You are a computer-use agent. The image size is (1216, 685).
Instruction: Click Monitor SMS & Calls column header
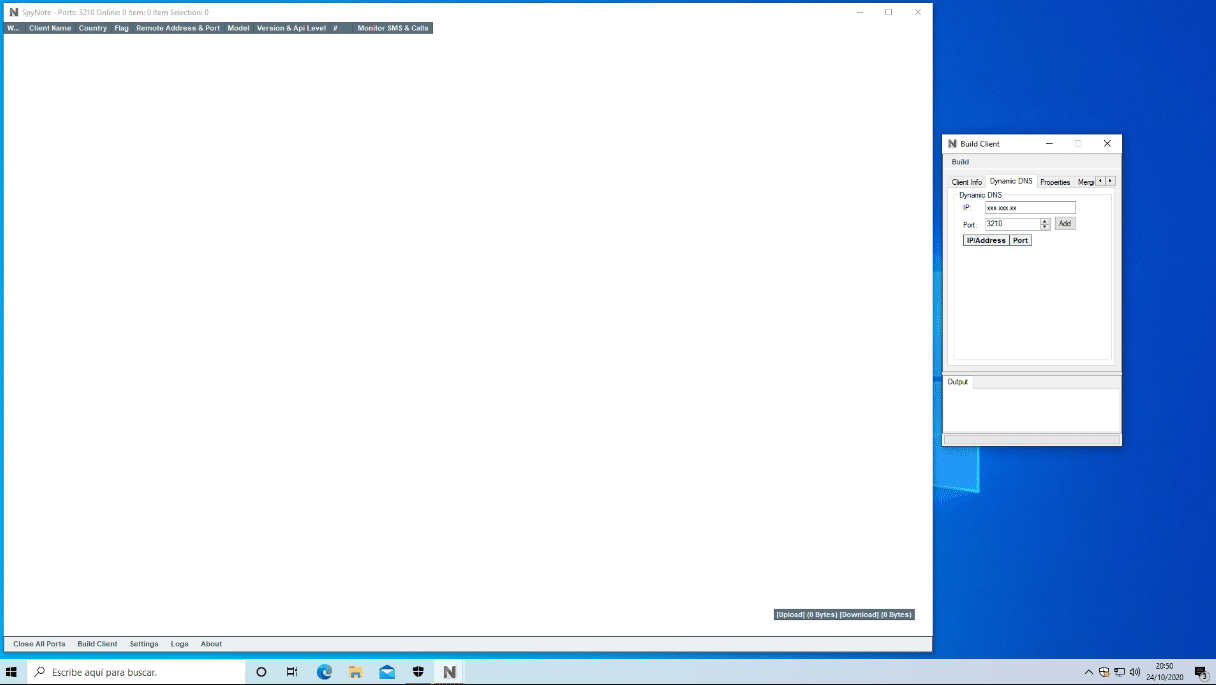[393, 28]
